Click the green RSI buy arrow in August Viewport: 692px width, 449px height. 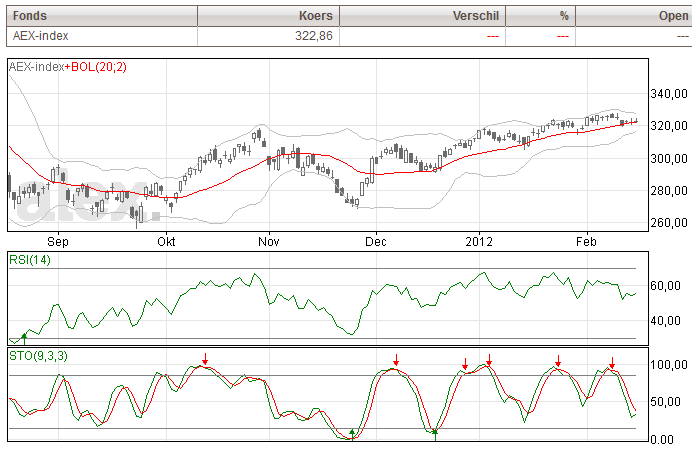pyautogui.click(x=24, y=339)
